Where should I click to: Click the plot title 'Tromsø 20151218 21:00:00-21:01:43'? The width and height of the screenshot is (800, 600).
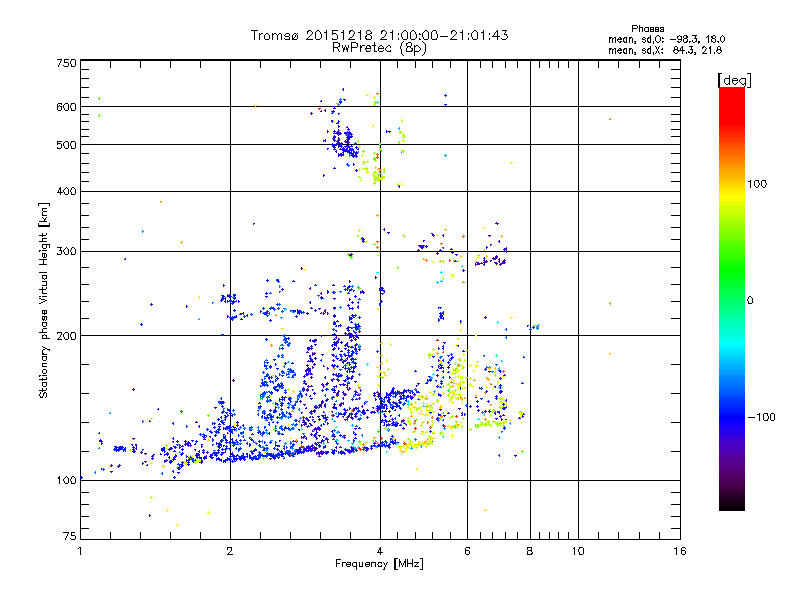click(x=379, y=35)
